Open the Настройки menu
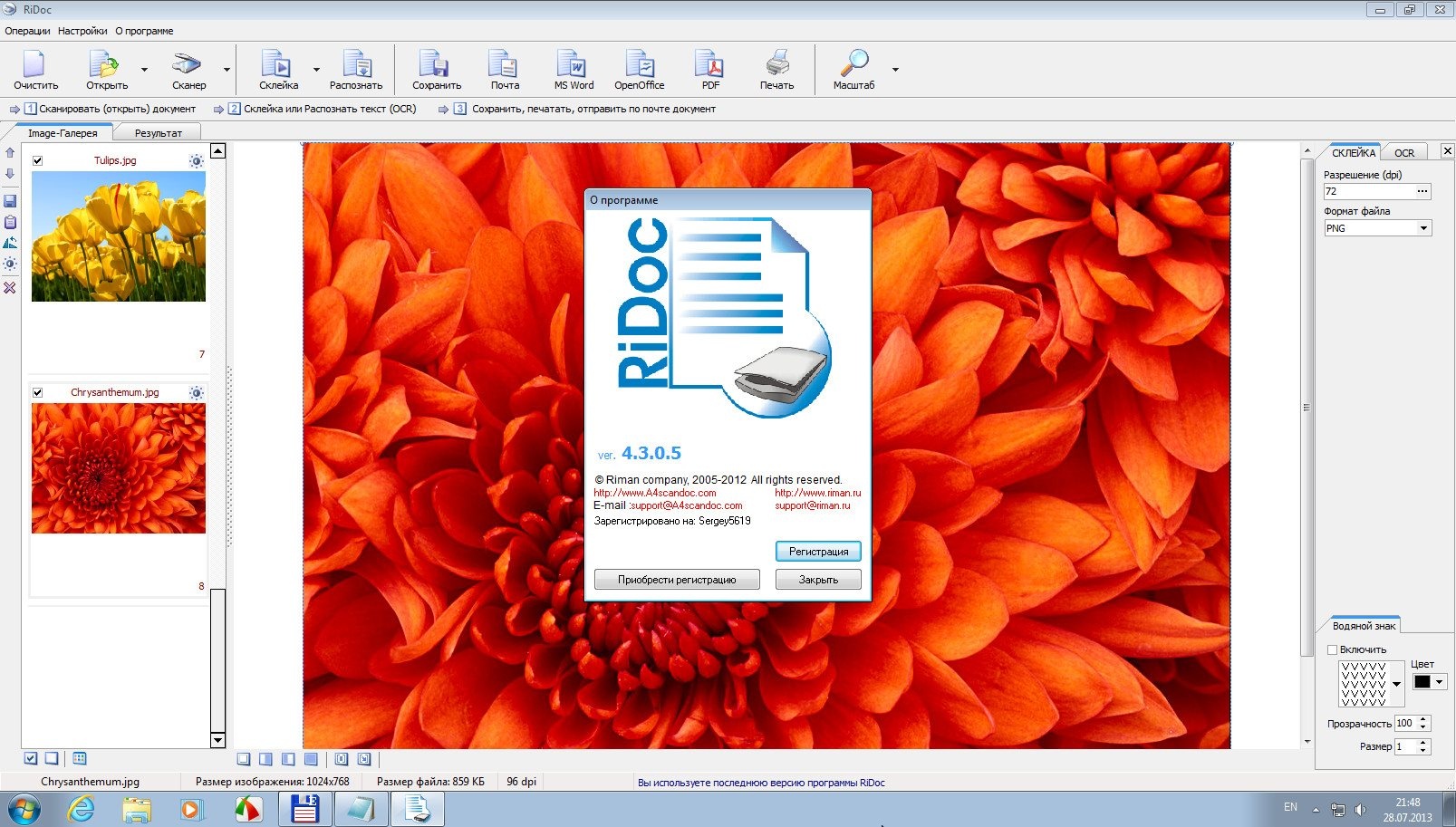 tap(82, 31)
